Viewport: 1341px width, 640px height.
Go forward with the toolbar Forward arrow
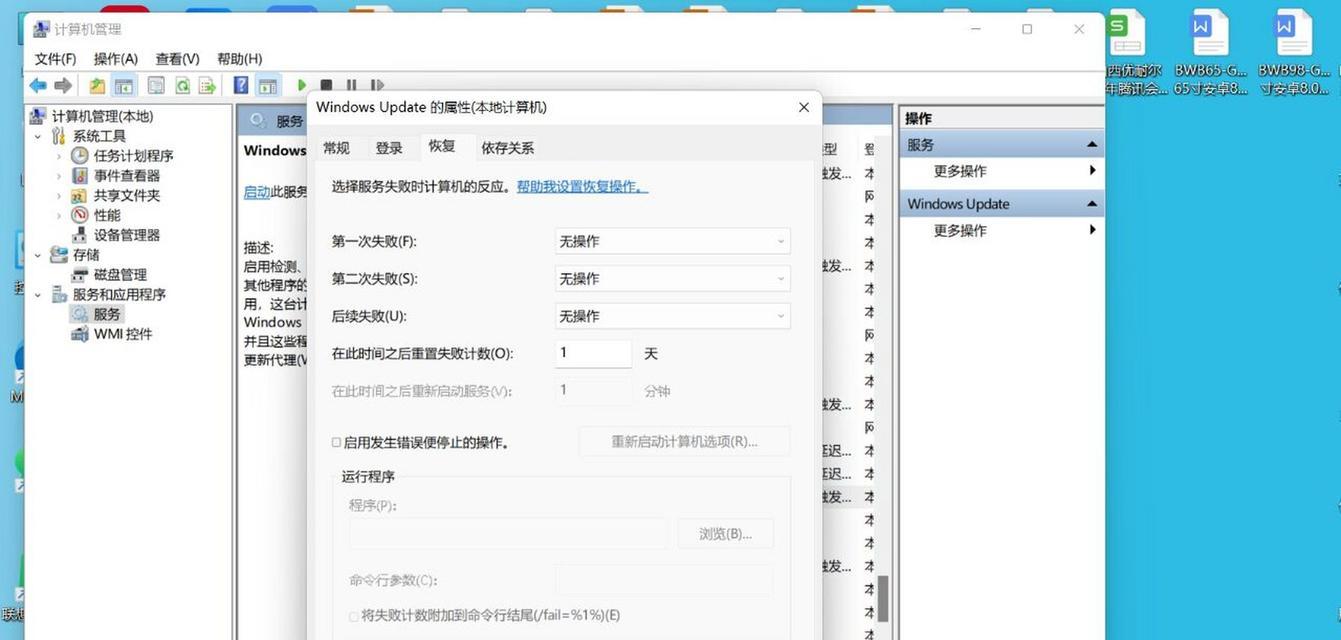coord(63,86)
